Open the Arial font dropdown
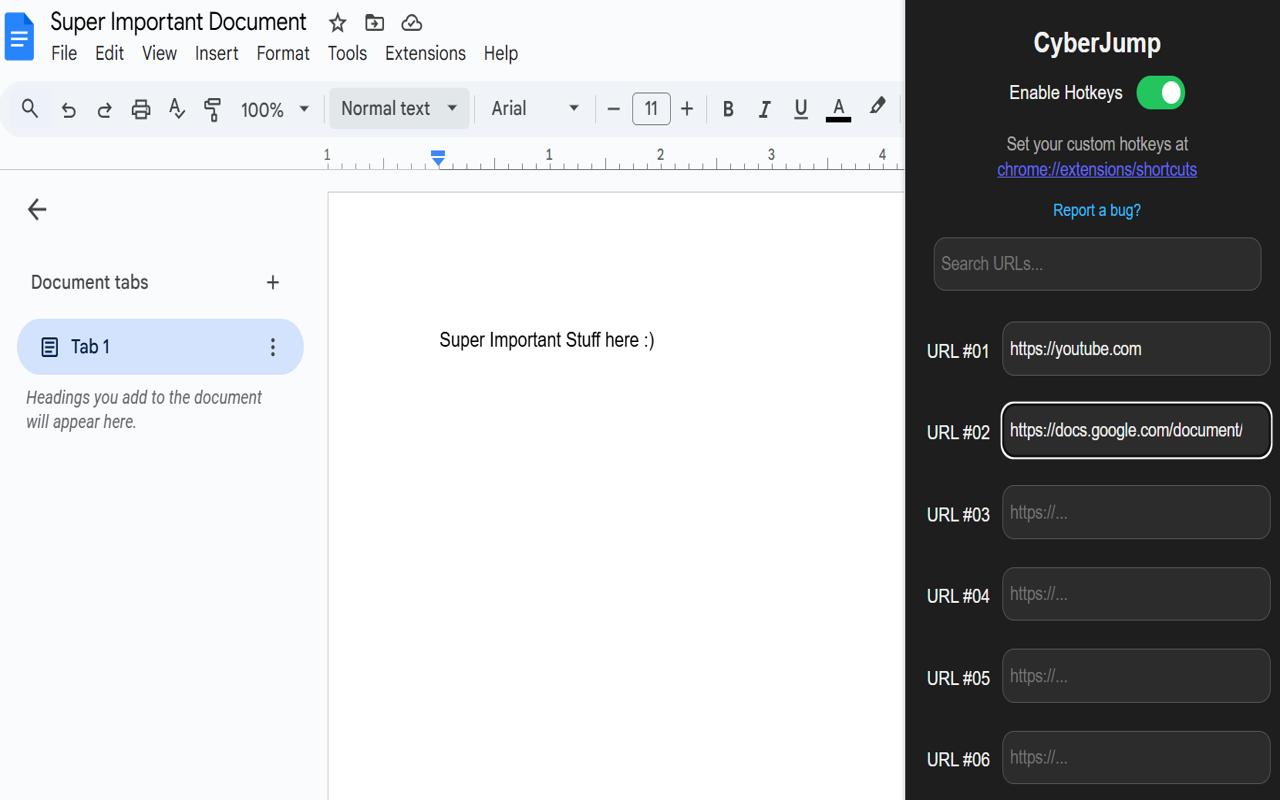Viewport: 1280px width, 800px height. 535,109
